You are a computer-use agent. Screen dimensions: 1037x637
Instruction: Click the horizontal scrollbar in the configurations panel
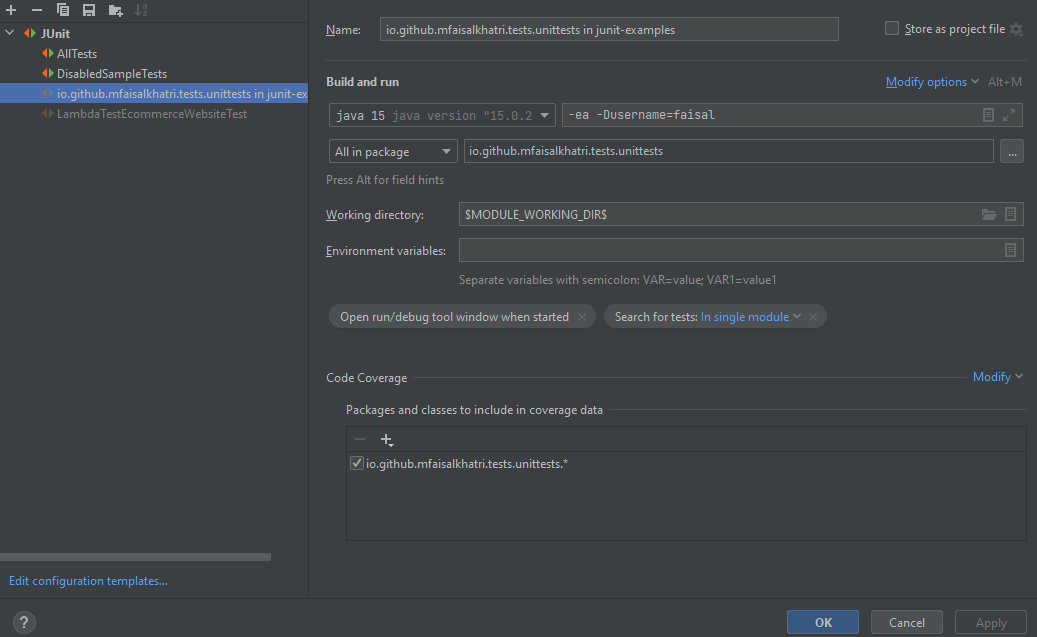coord(135,557)
